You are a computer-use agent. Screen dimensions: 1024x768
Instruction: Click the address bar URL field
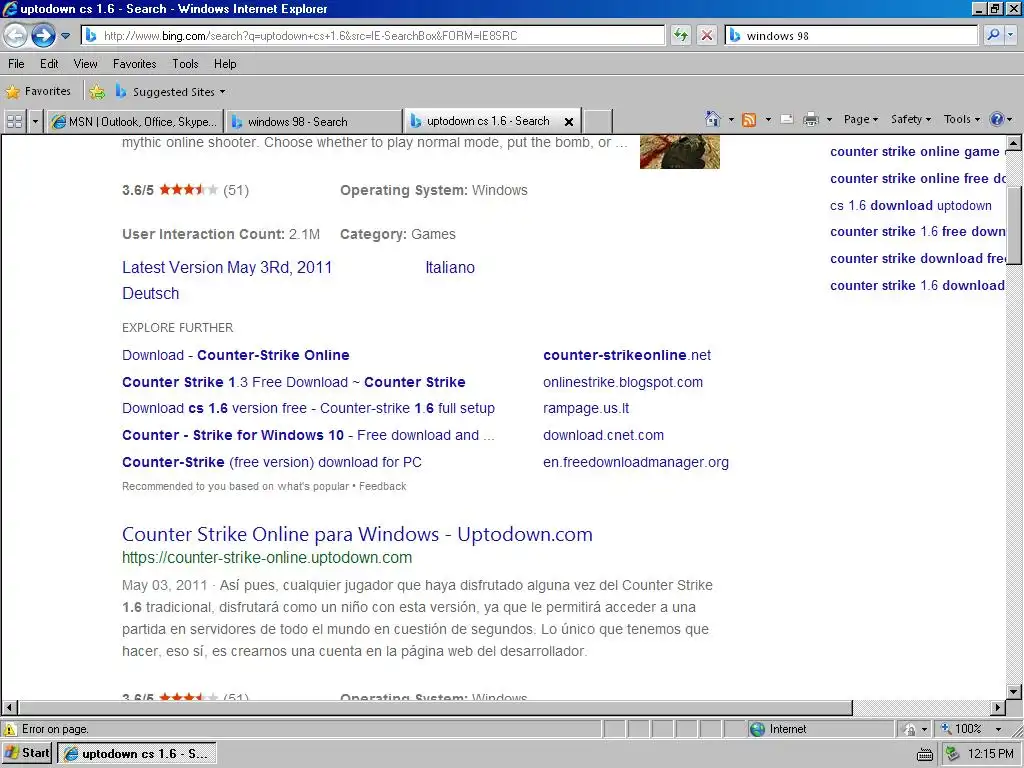[373, 36]
